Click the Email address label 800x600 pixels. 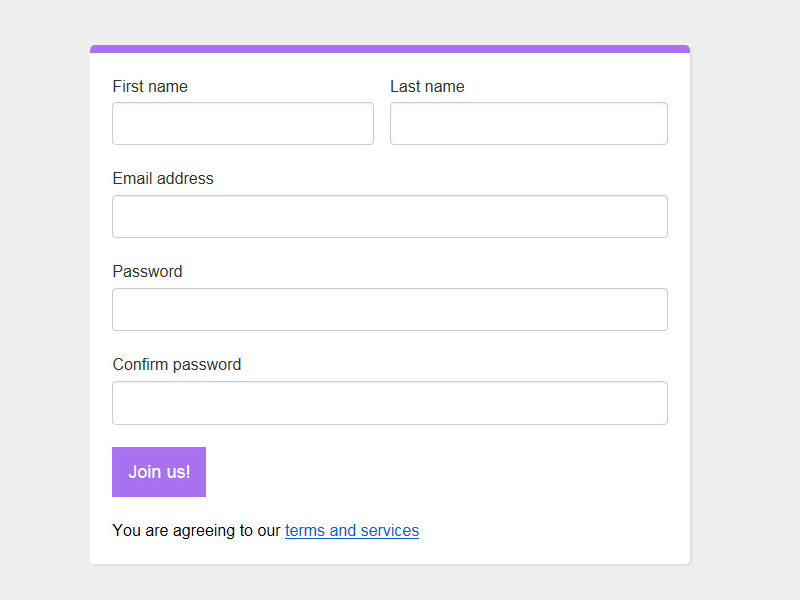click(163, 179)
